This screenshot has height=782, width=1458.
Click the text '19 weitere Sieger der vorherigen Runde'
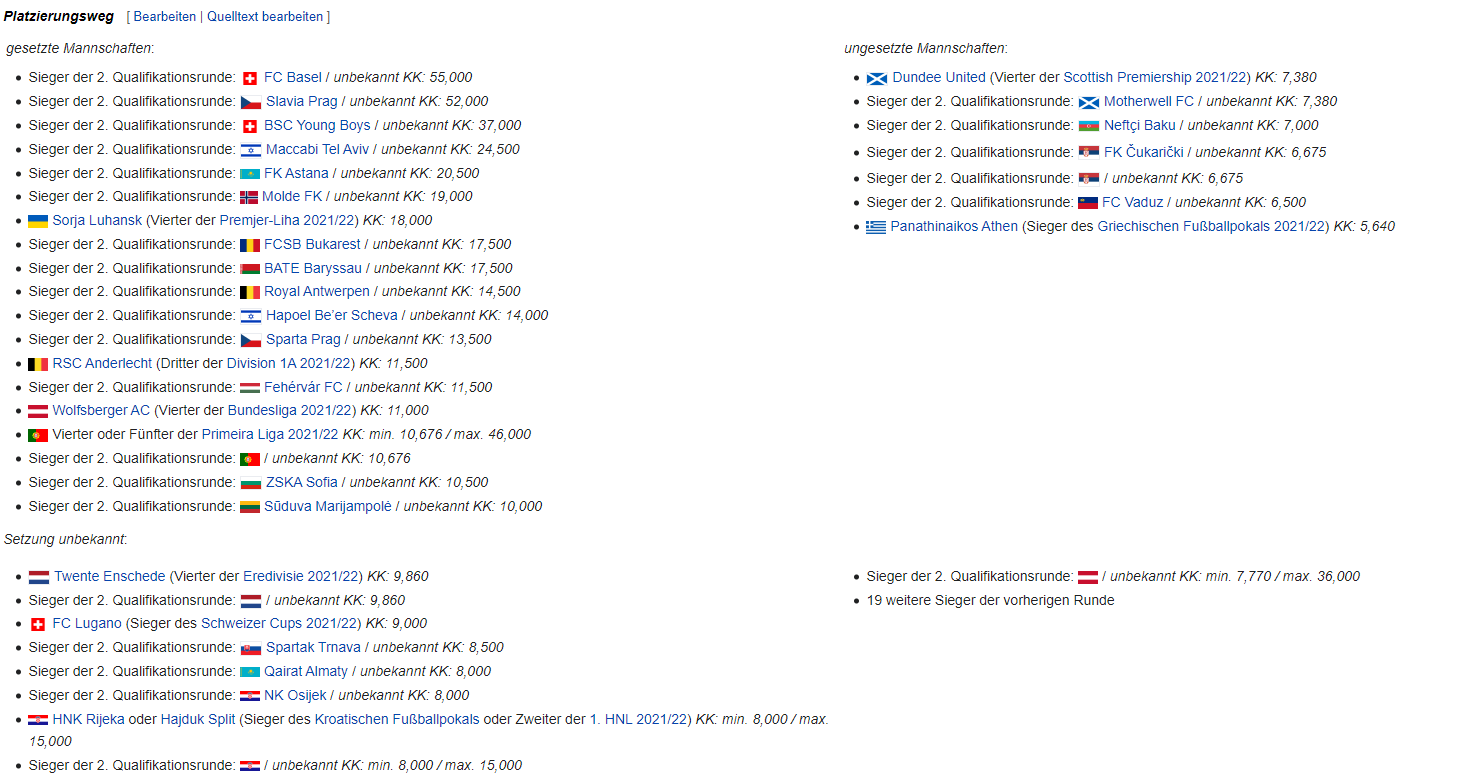pyautogui.click(x=990, y=601)
